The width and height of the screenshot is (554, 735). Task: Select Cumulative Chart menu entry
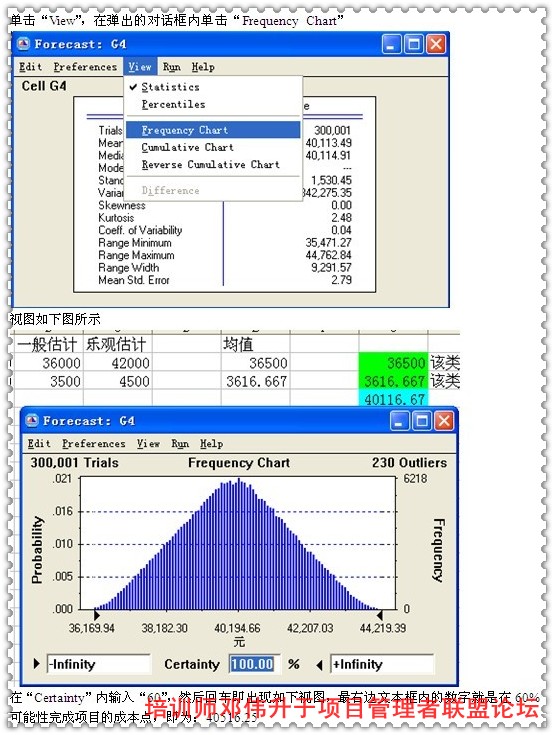tap(187, 148)
